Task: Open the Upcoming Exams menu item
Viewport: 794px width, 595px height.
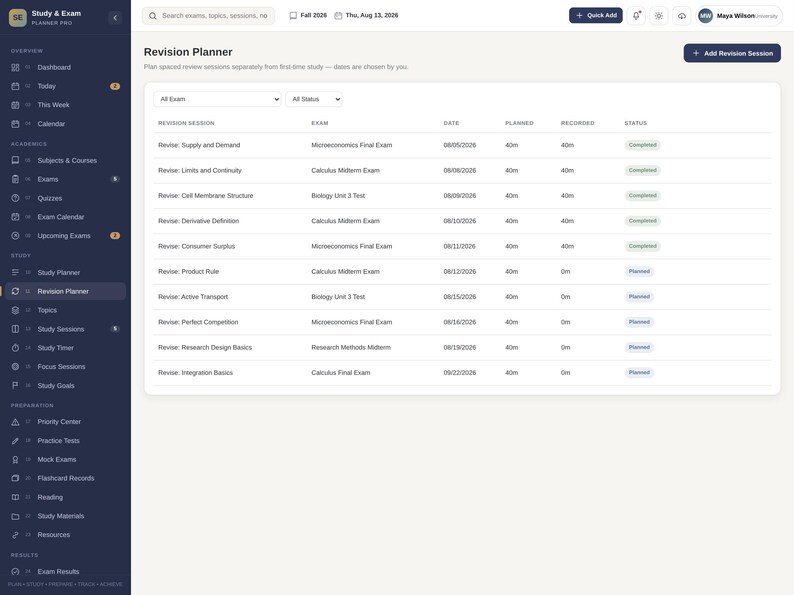Action: point(65,235)
